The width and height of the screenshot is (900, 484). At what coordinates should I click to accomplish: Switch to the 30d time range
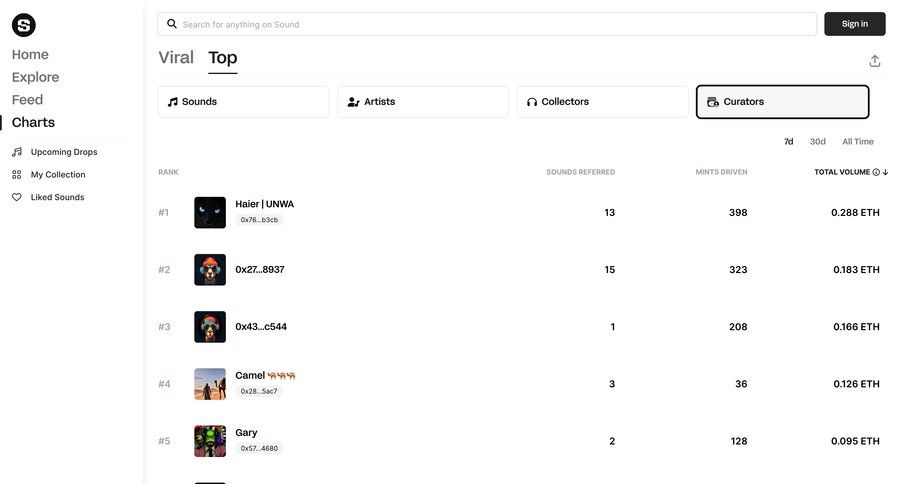click(817, 142)
